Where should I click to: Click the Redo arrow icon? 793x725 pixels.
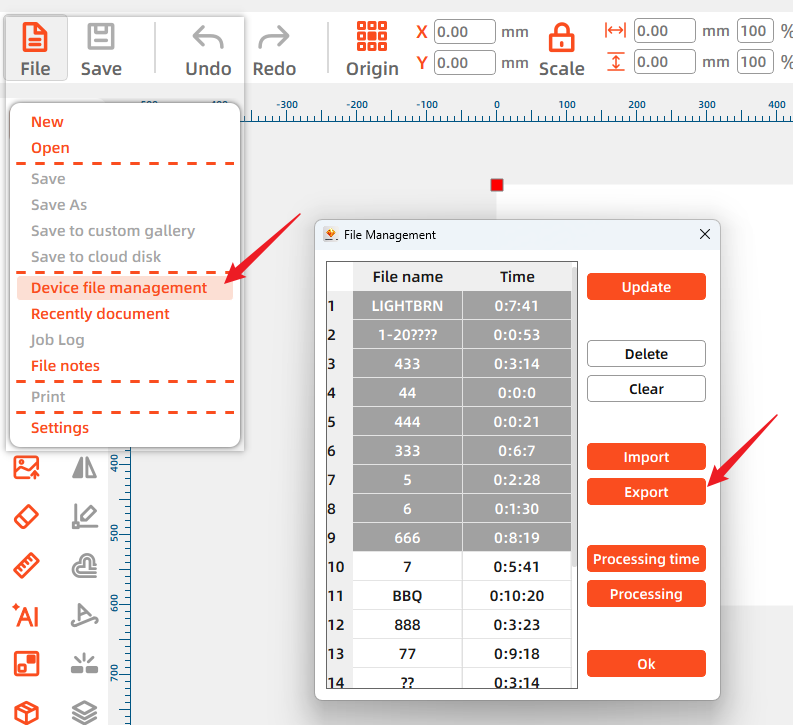(274, 38)
